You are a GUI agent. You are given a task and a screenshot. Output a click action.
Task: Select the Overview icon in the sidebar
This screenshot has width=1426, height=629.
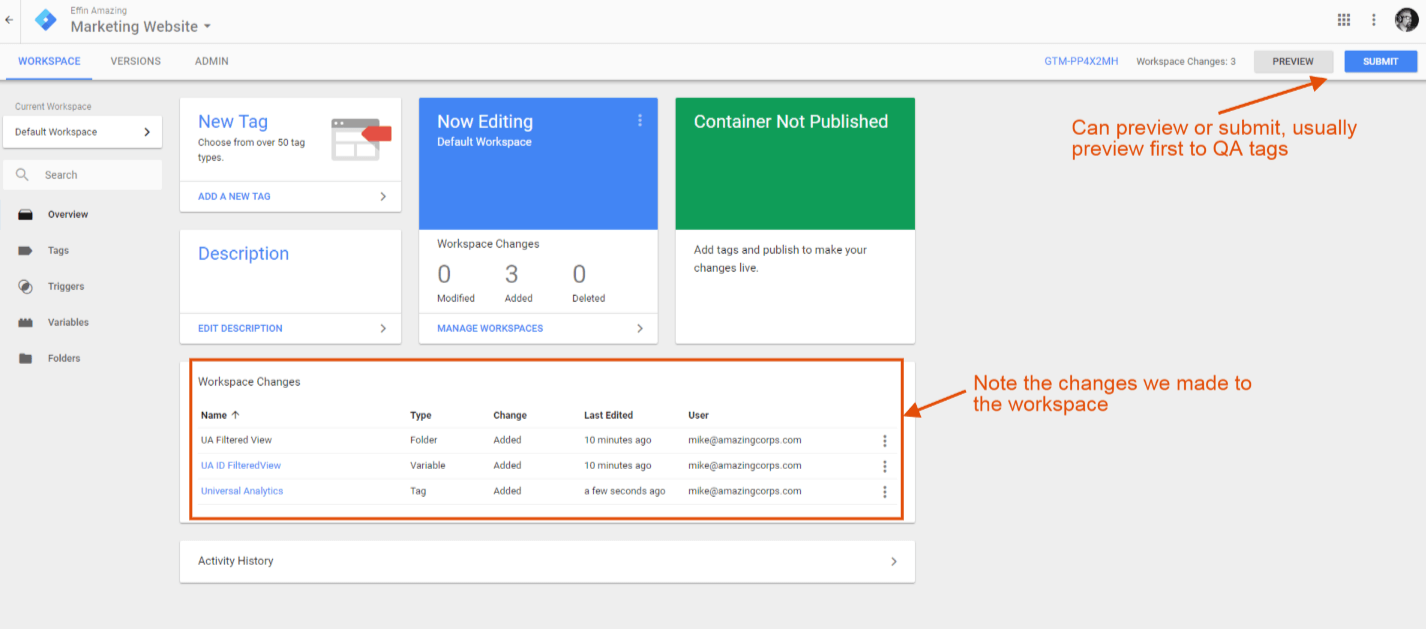(24, 214)
